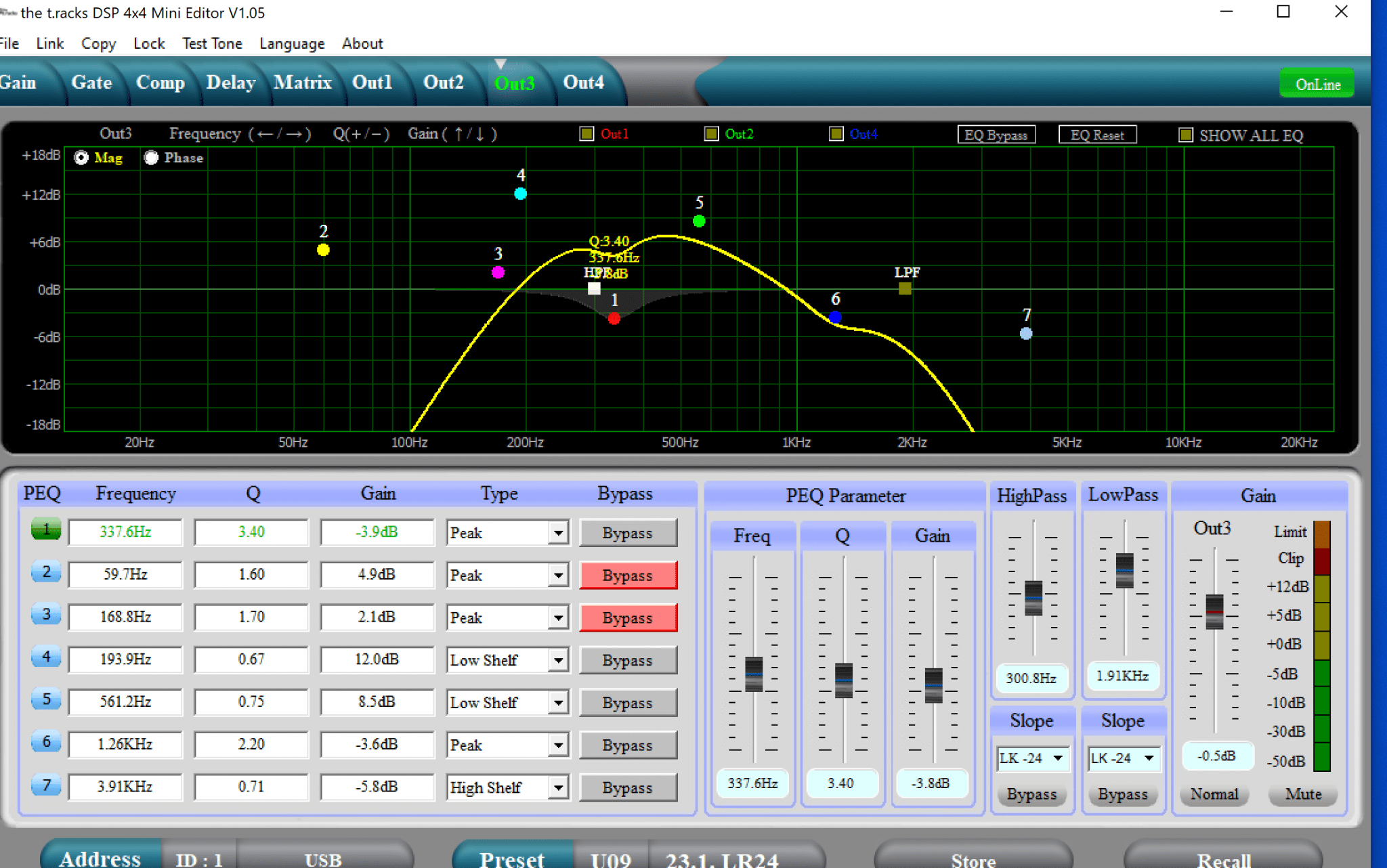Image resolution: width=1387 pixels, height=868 pixels.
Task: Click the light blue EQ node 7 on graph
Action: pos(1026,333)
